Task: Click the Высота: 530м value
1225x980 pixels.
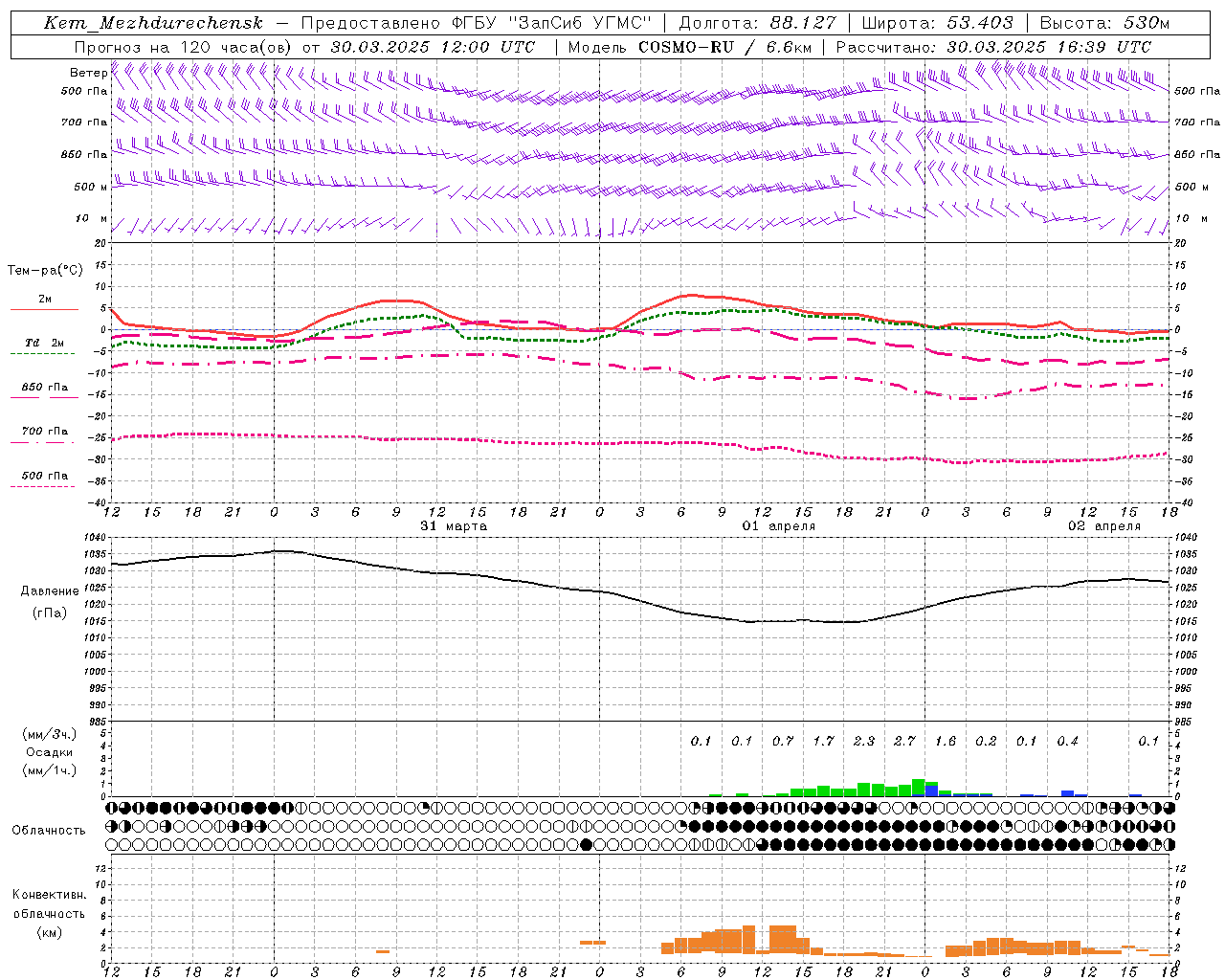Action: click(x=1104, y=23)
